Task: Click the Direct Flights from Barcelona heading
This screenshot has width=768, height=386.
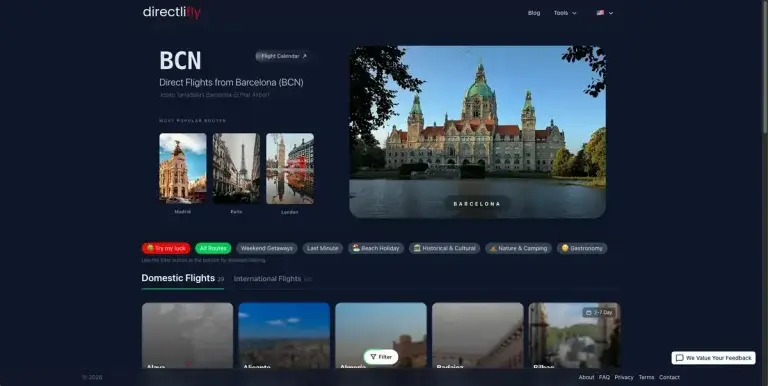Action: coord(231,83)
